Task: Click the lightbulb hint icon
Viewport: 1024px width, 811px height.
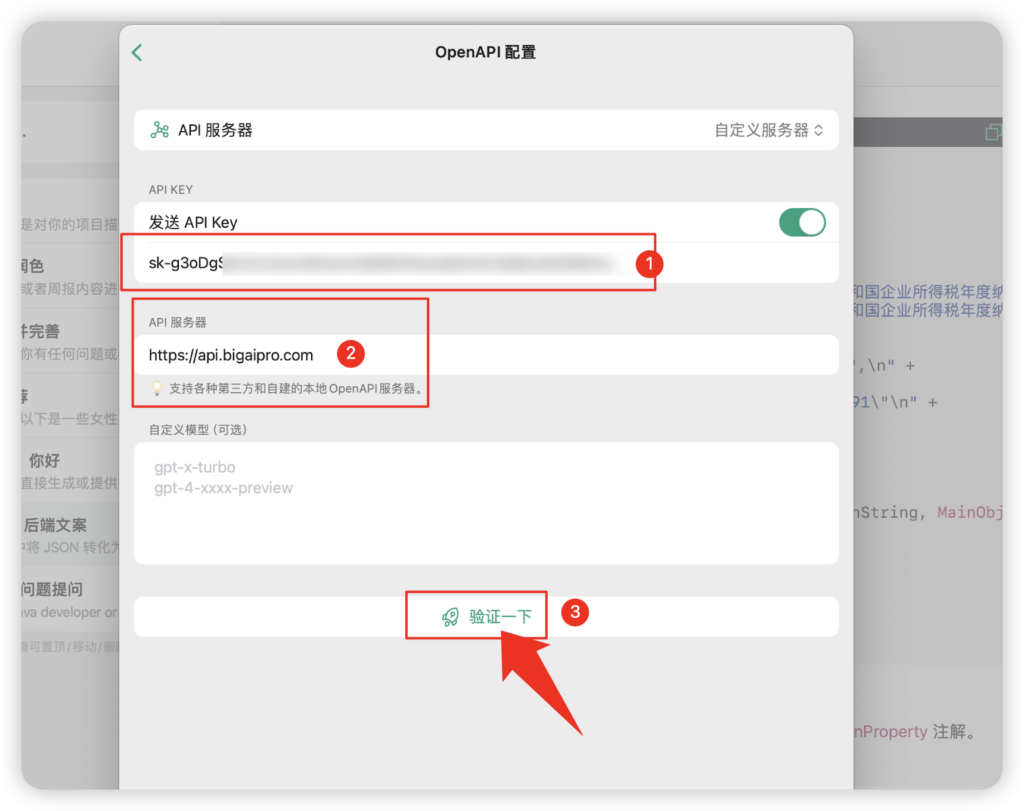Action: click(157, 389)
